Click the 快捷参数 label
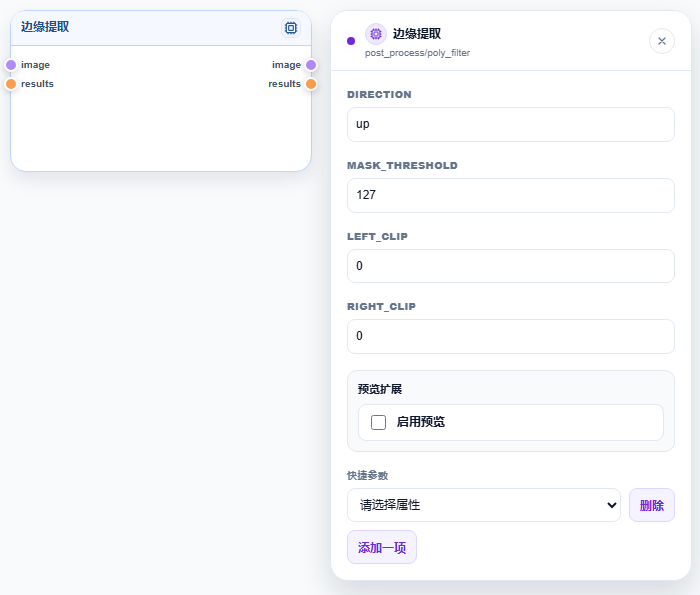The height and width of the screenshot is (595, 700). (x=367, y=475)
